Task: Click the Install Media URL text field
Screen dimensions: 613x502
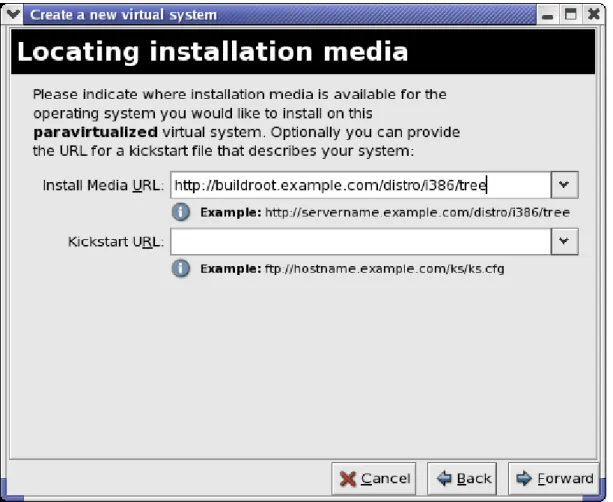Action: [360, 185]
